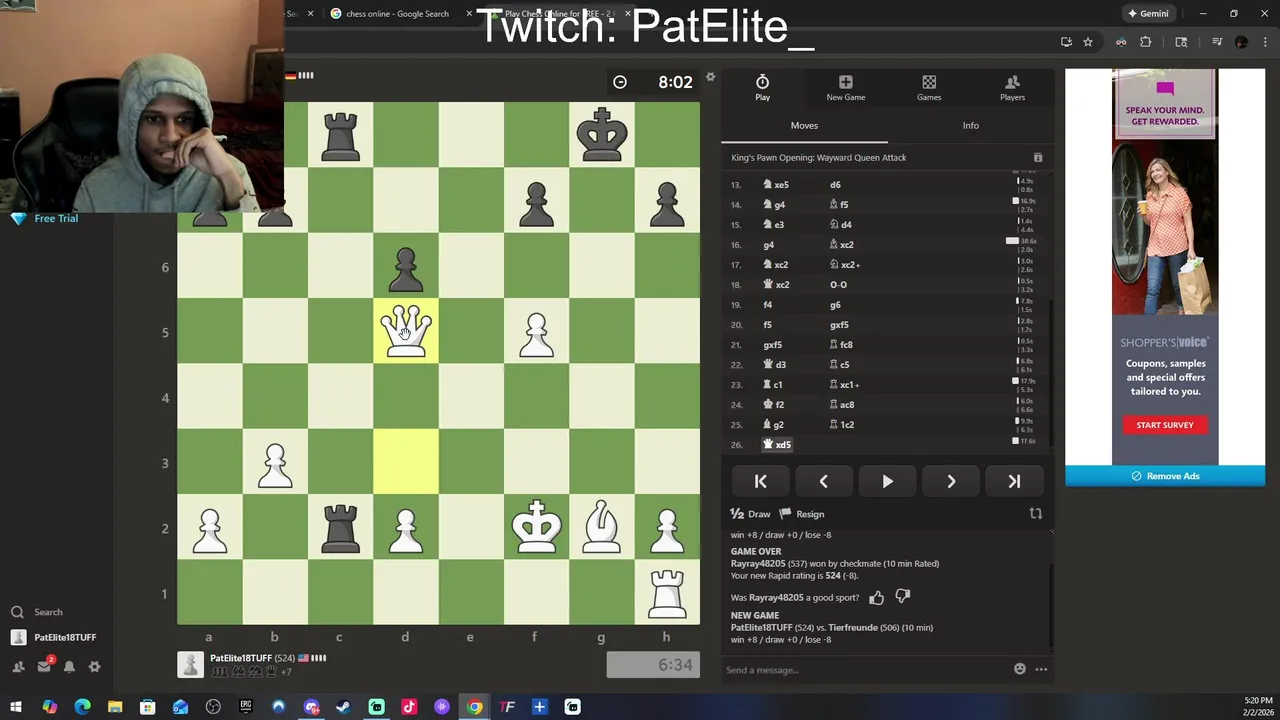Play through the moves automatically
Viewport: 1280px width, 720px height.
coord(887,481)
